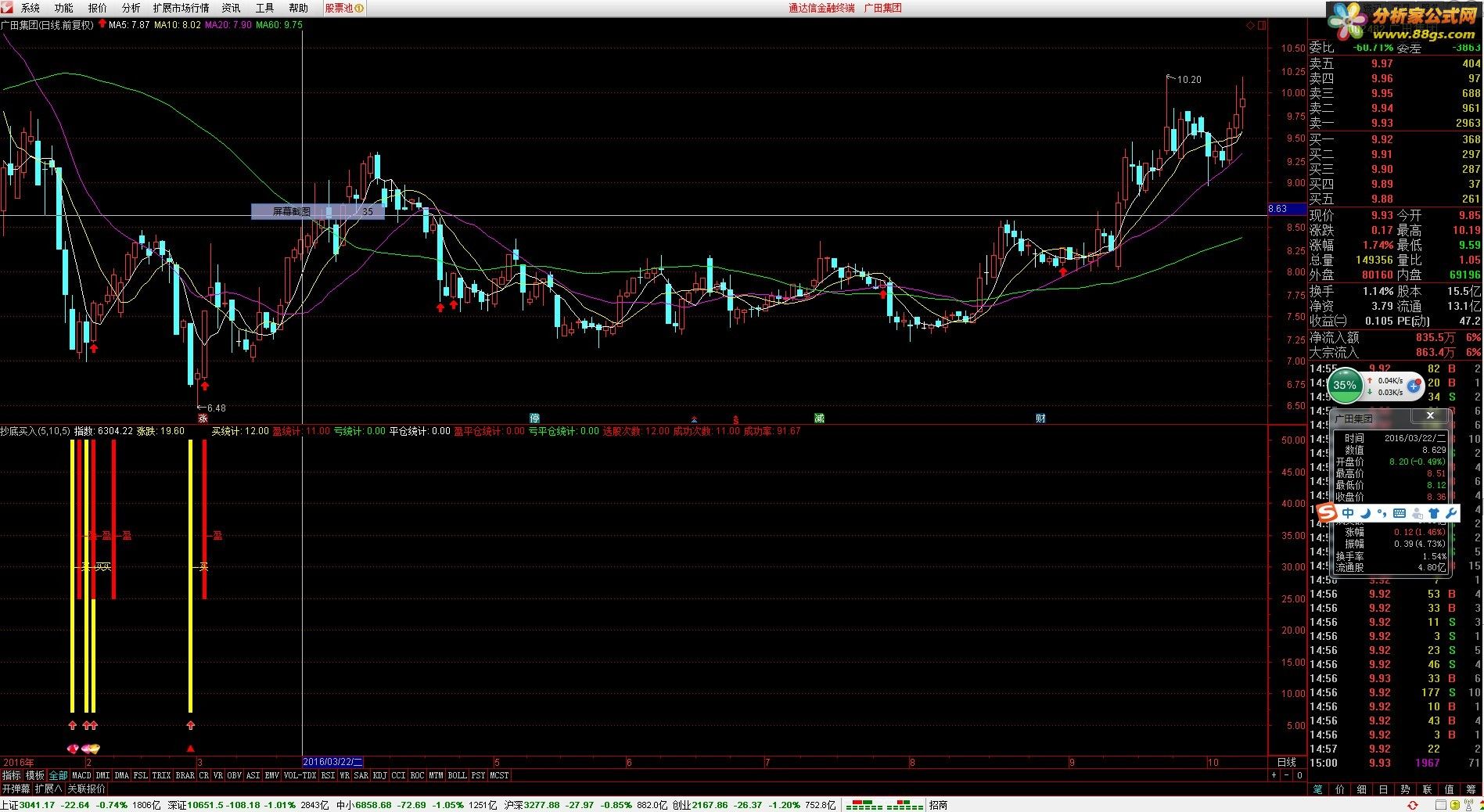Select the ASI indicator tab
The image size is (1484, 812).
253,775
